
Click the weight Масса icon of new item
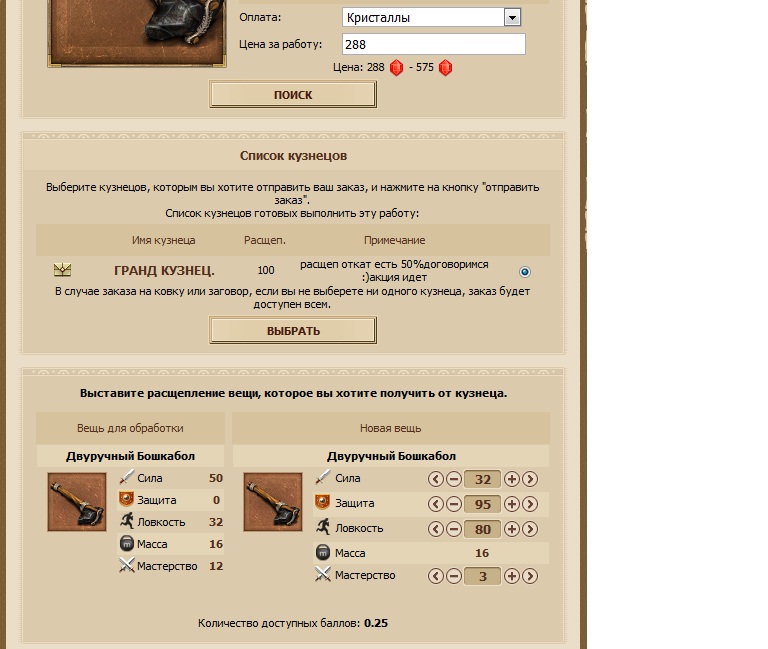coord(323,552)
